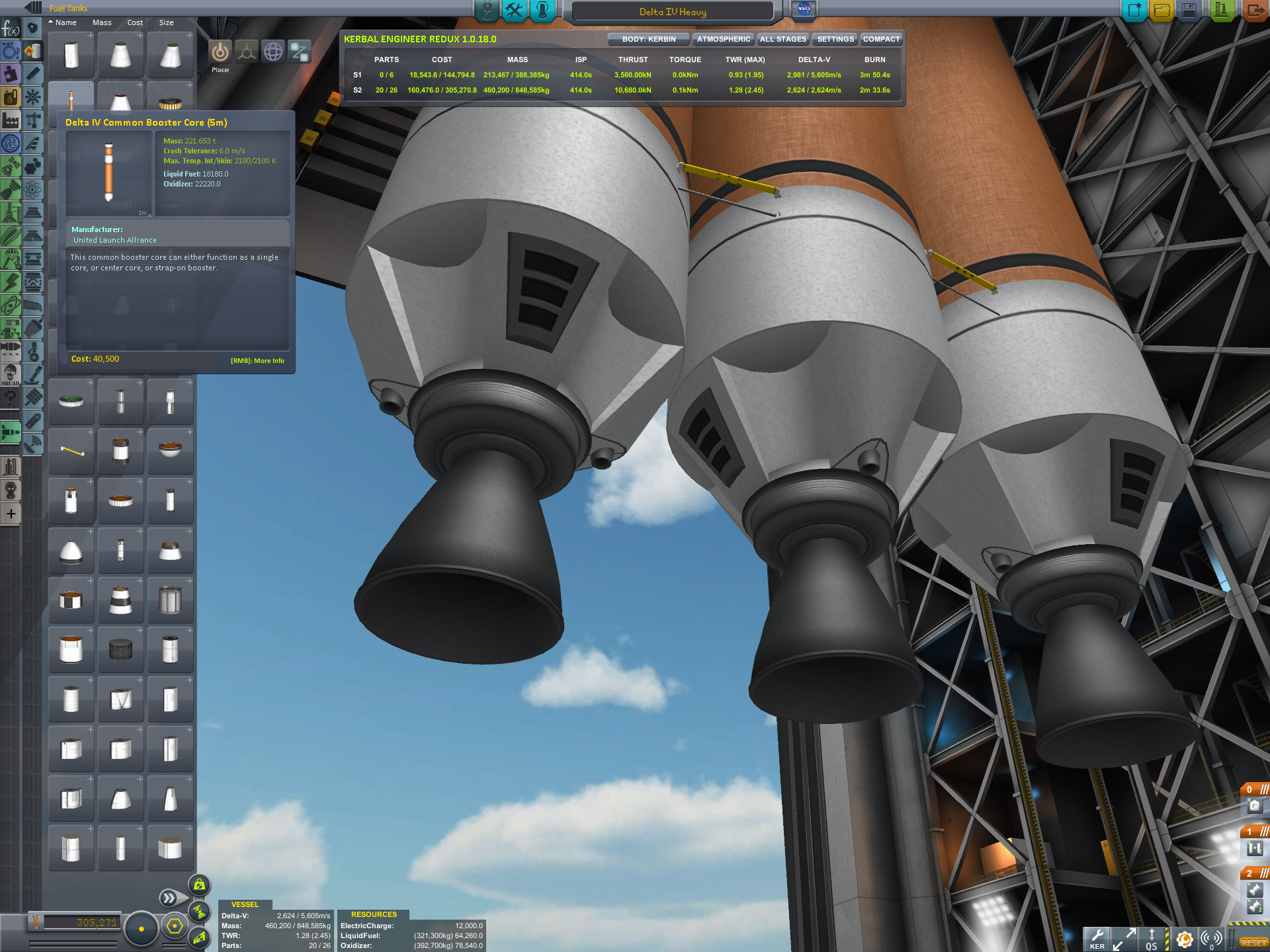Add custom category plus button
This screenshot has height=952, width=1270.
pos(11,514)
